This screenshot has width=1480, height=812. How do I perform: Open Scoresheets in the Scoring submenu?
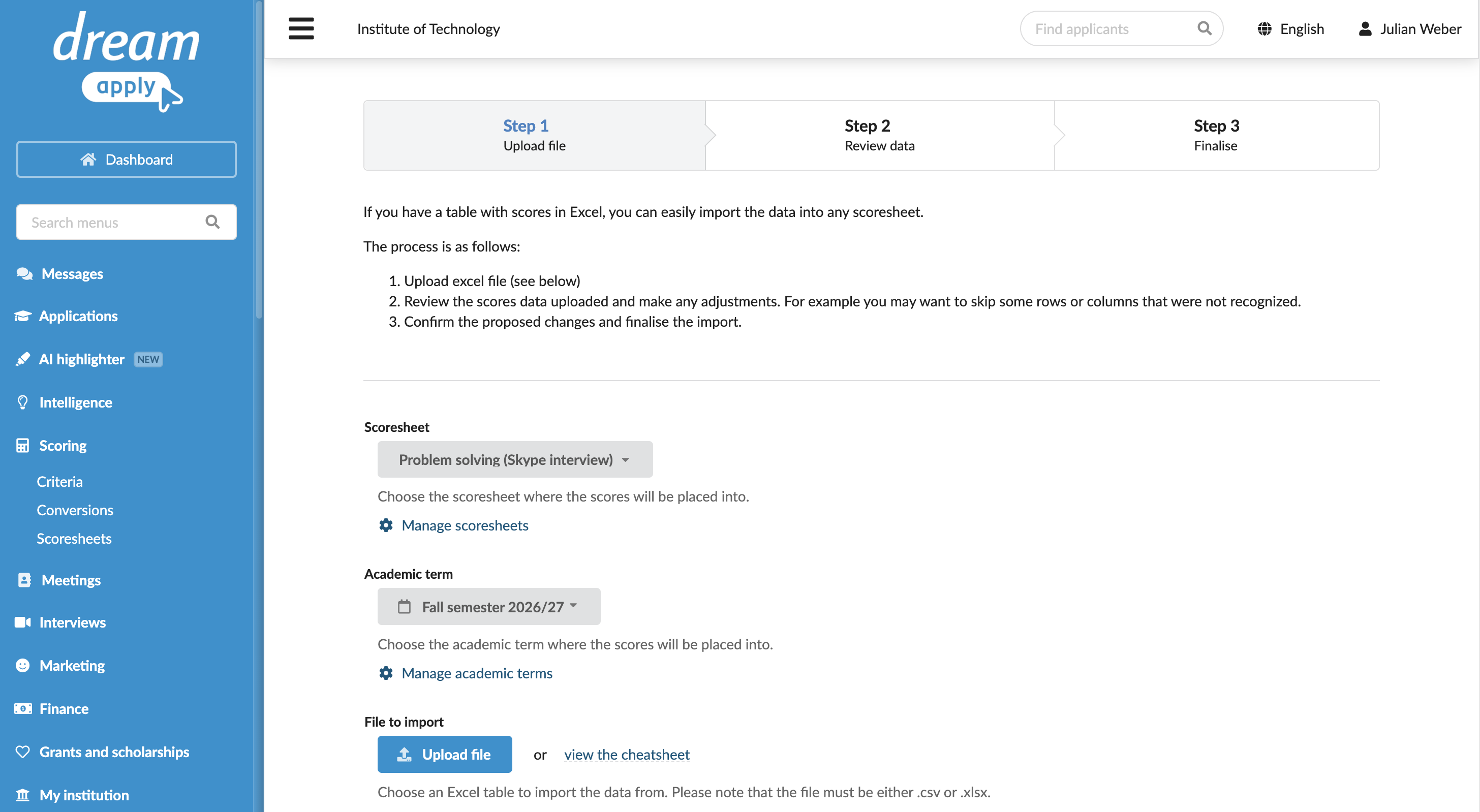coord(74,538)
